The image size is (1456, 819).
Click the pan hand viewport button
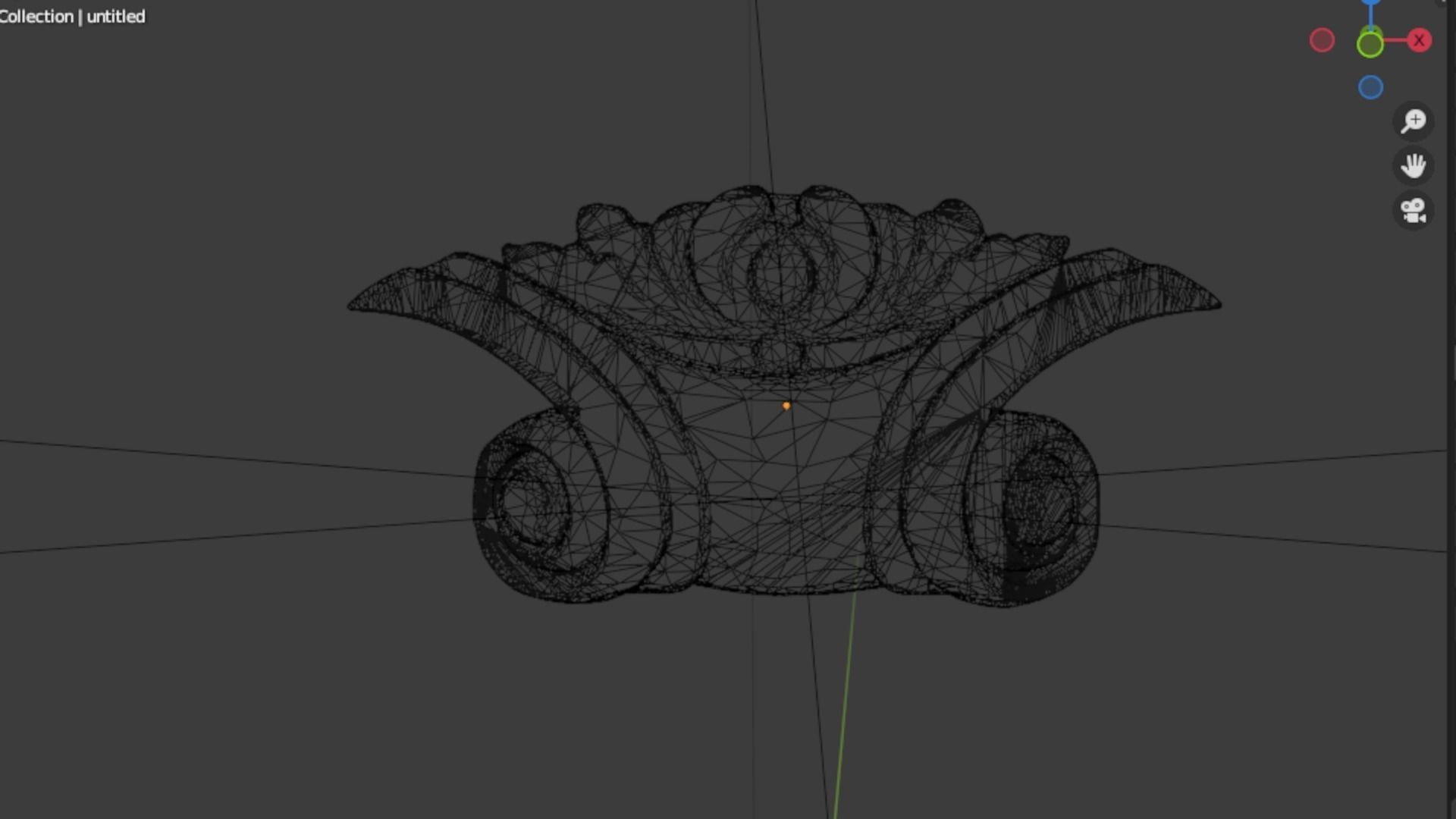(x=1414, y=165)
